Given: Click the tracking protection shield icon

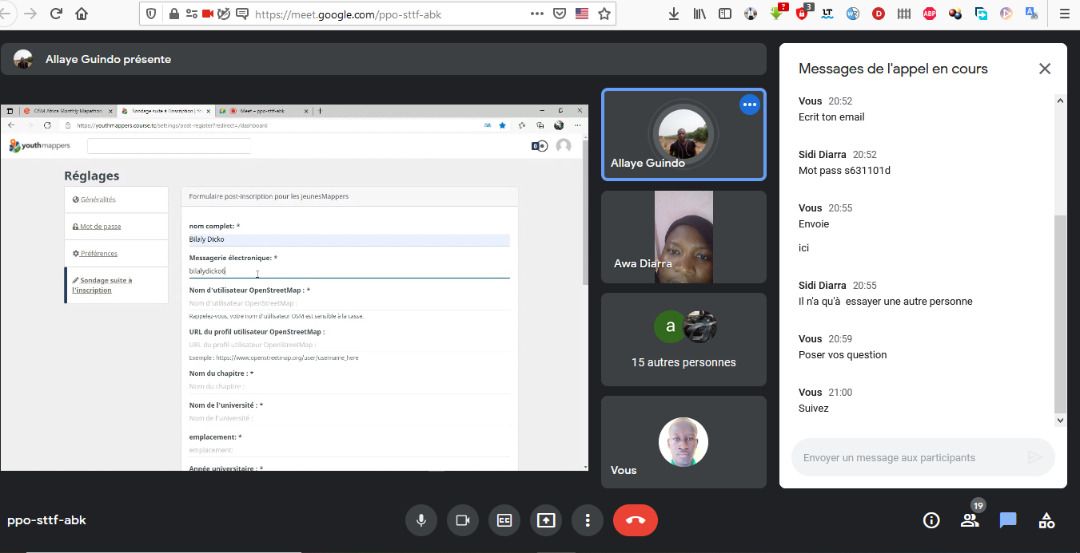Looking at the screenshot, I should 151,14.
